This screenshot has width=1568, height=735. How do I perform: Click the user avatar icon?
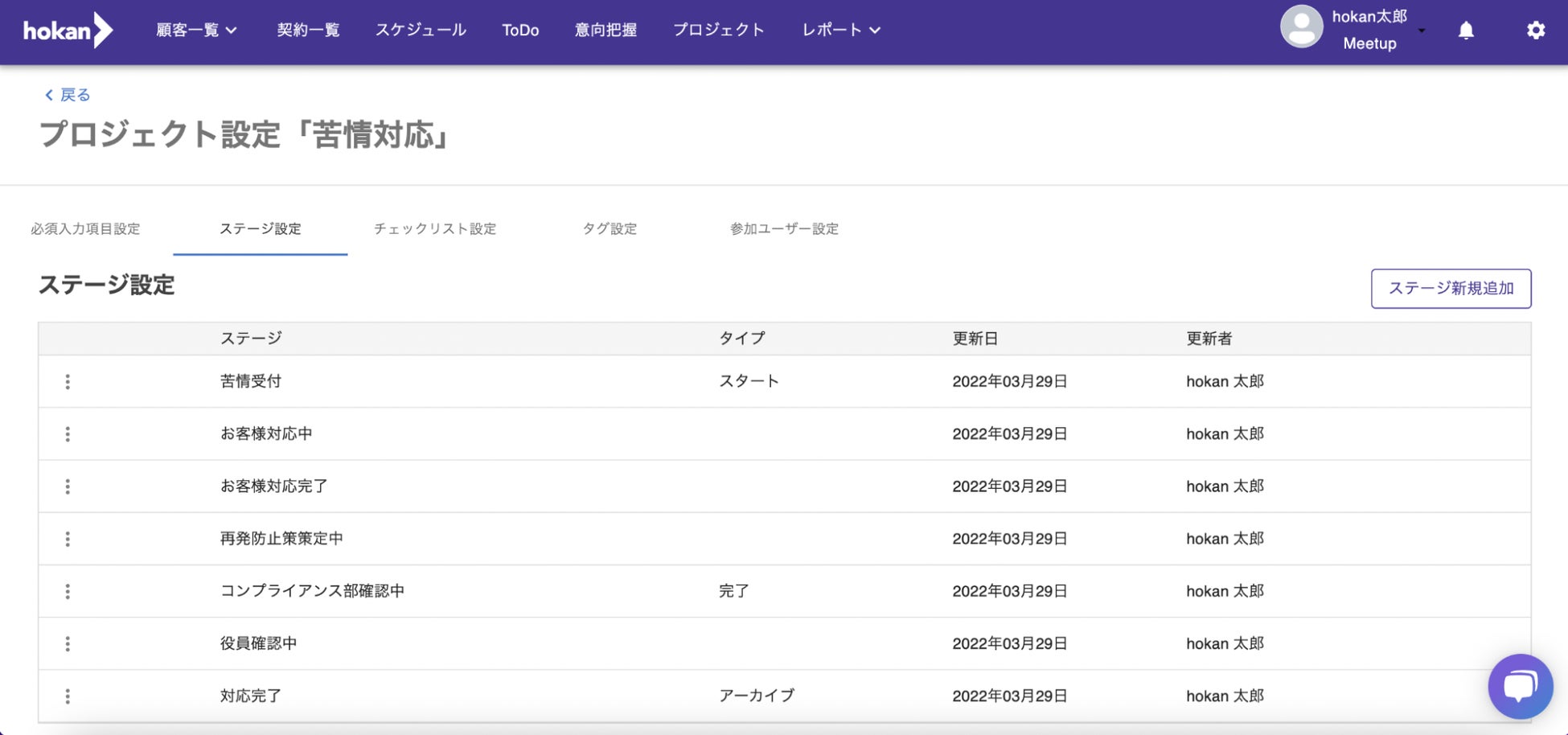point(1301,27)
